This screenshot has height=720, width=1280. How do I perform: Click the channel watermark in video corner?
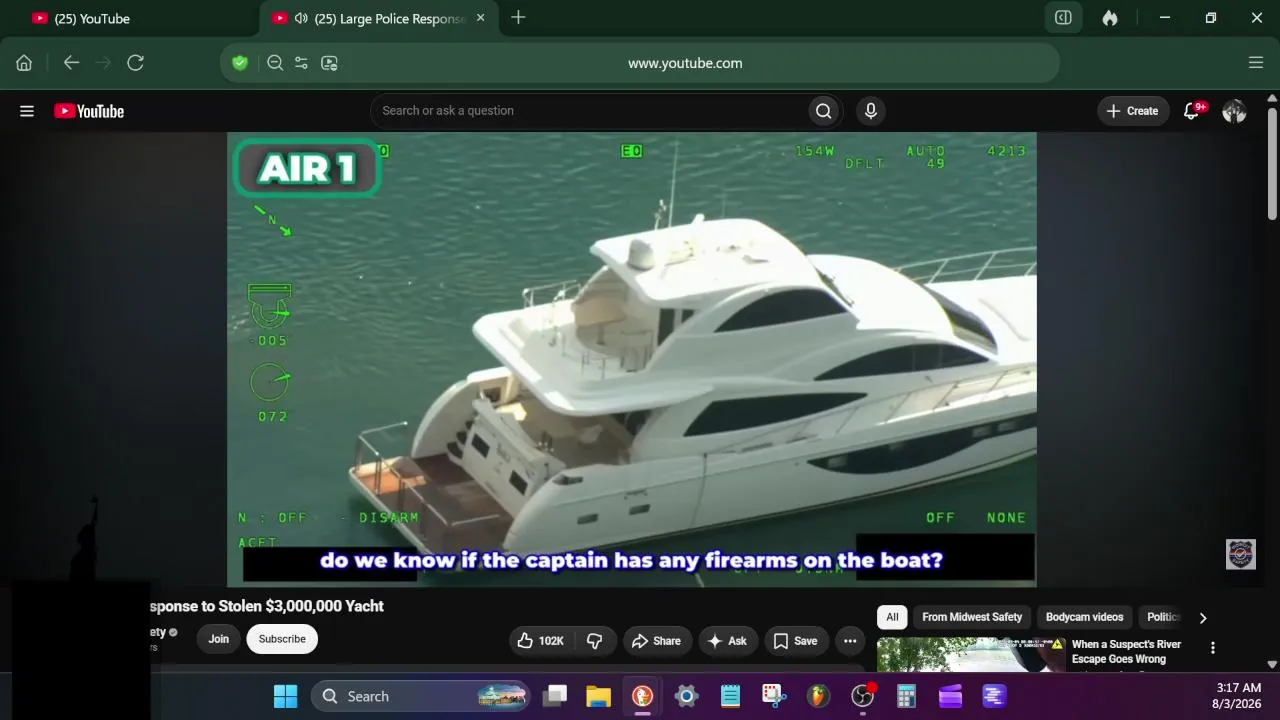coord(1241,554)
